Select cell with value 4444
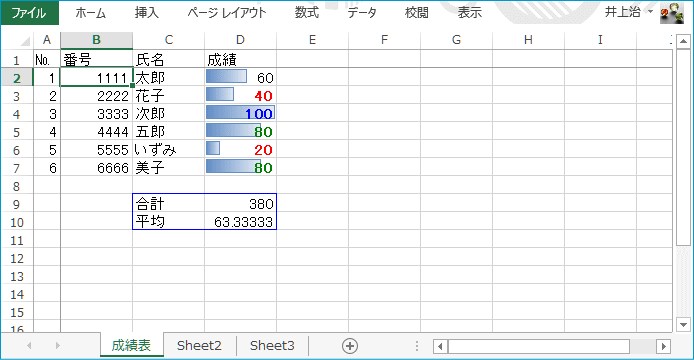 click(96, 132)
